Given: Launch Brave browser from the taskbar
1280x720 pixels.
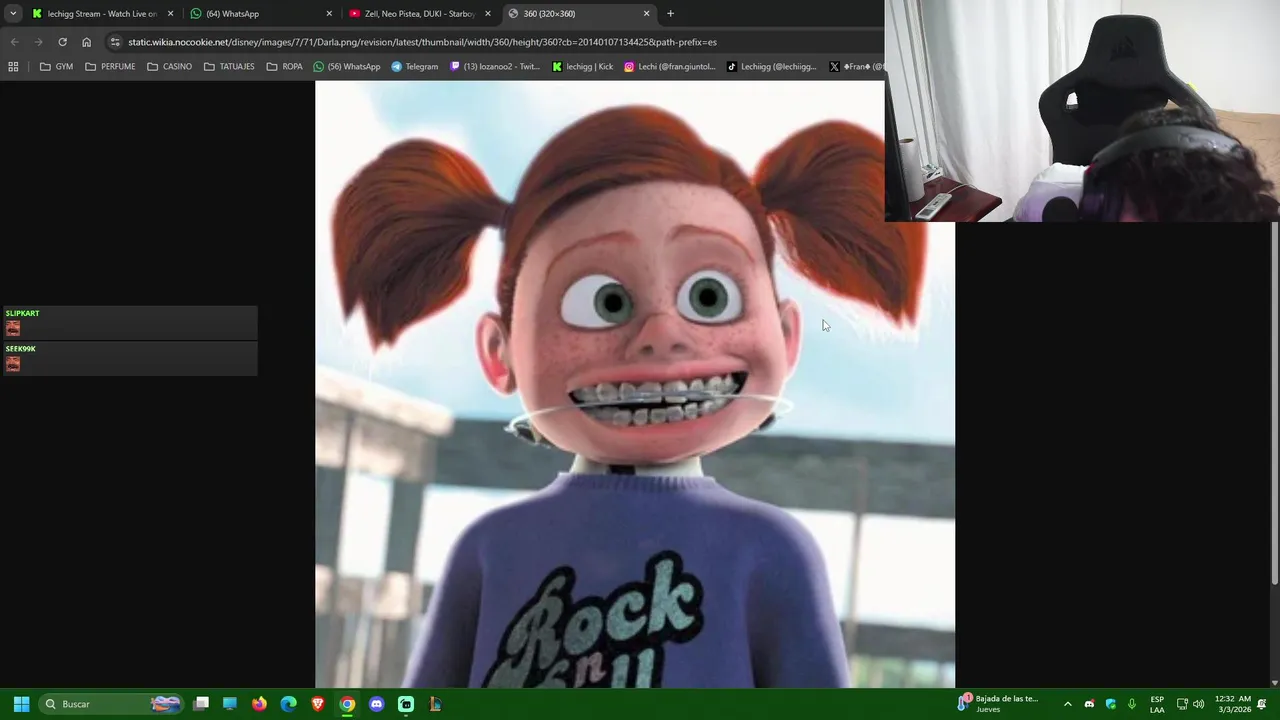Looking at the screenshot, I should (318, 704).
